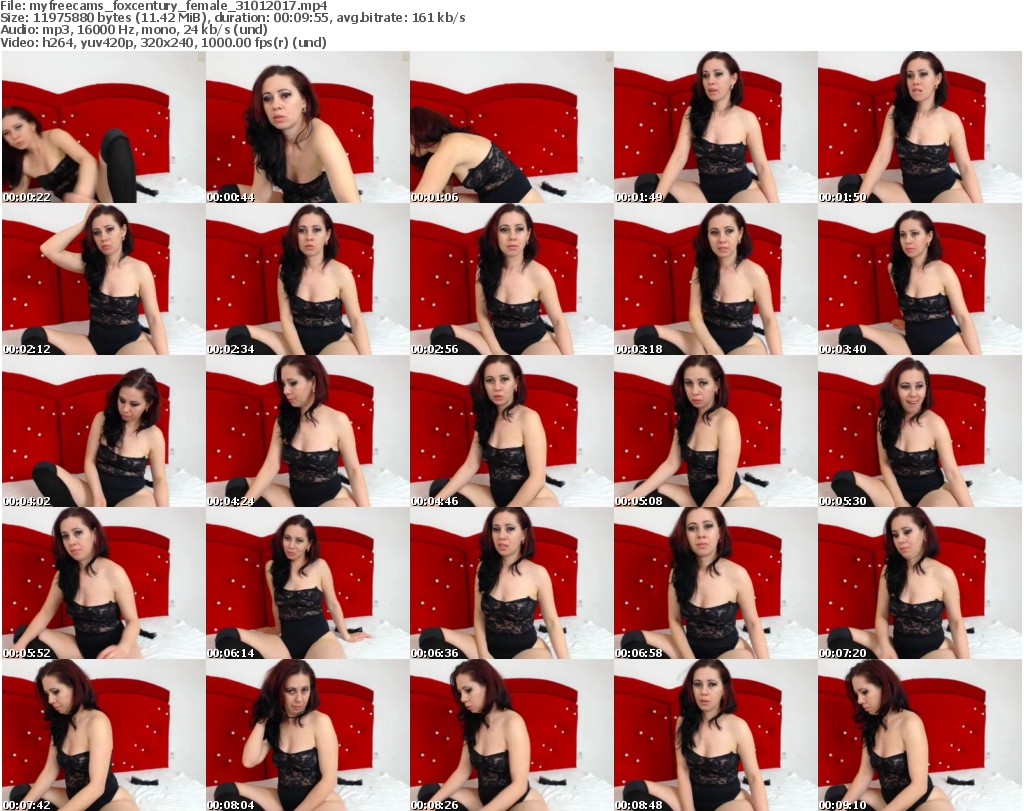This screenshot has width=1024, height=811.
Task: Choose the frame stamped 00:06:14
Action: tap(308, 583)
